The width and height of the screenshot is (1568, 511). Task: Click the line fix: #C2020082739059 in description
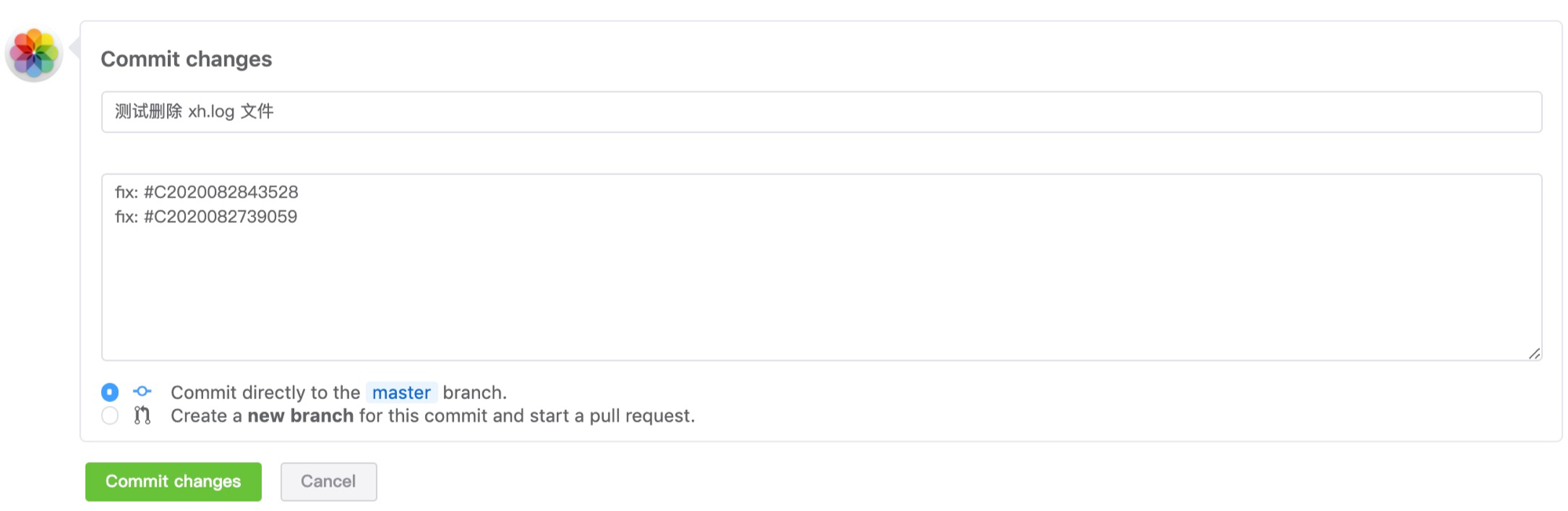tap(206, 216)
